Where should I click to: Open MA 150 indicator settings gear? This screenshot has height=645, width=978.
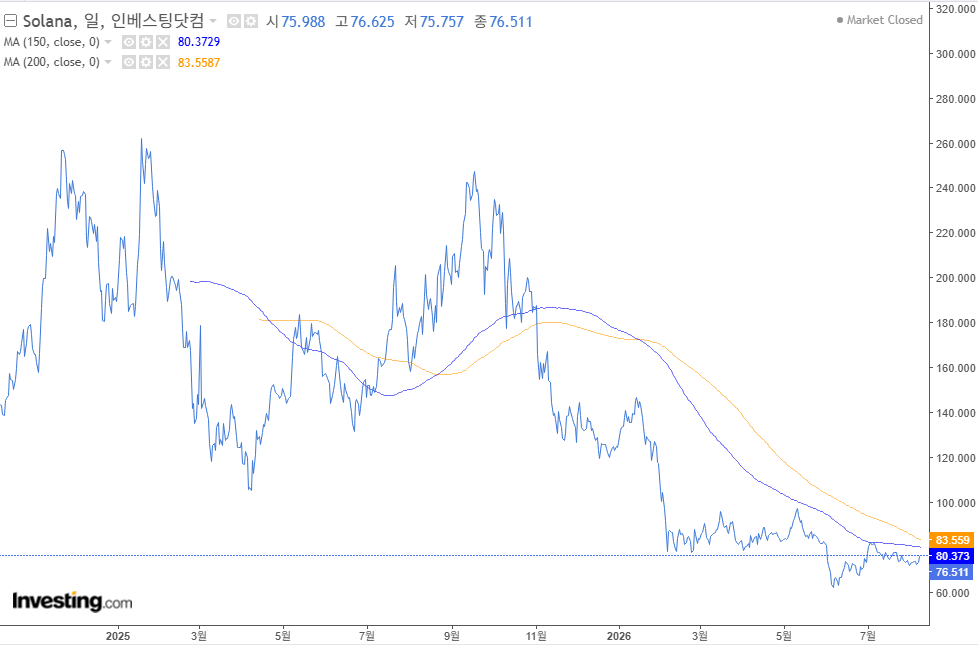click(145, 42)
